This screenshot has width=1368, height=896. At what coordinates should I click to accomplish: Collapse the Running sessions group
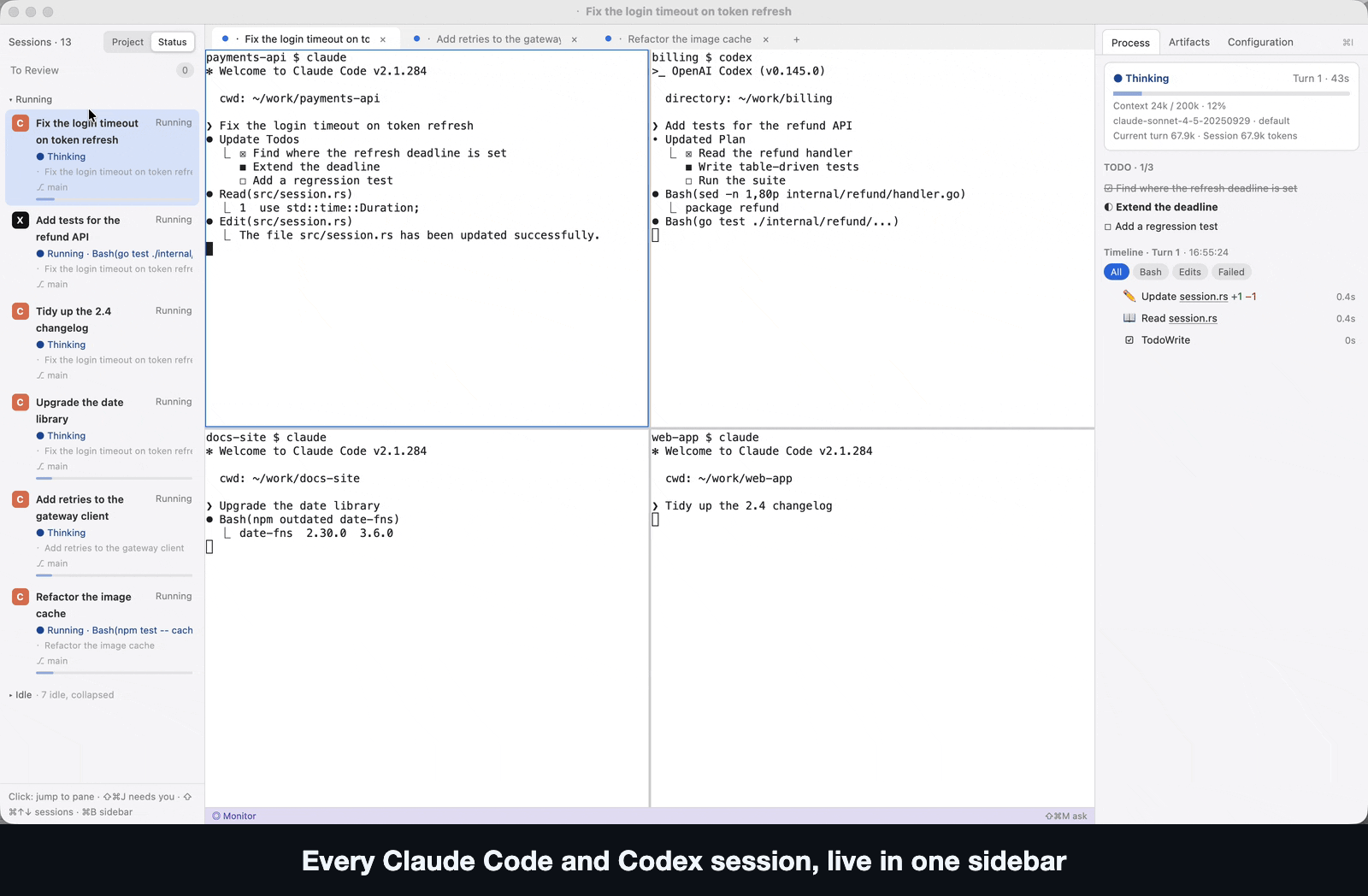pyautogui.click(x=31, y=99)
